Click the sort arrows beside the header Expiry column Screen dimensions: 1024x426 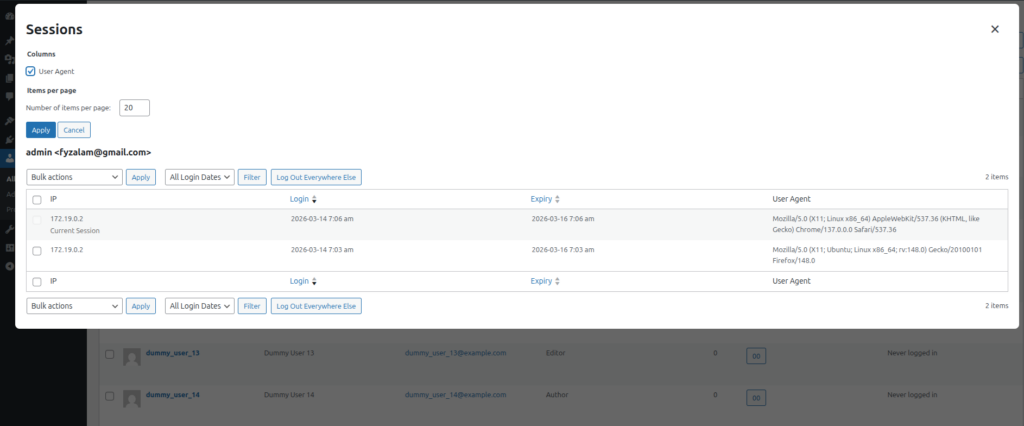(x=557, y=199)
